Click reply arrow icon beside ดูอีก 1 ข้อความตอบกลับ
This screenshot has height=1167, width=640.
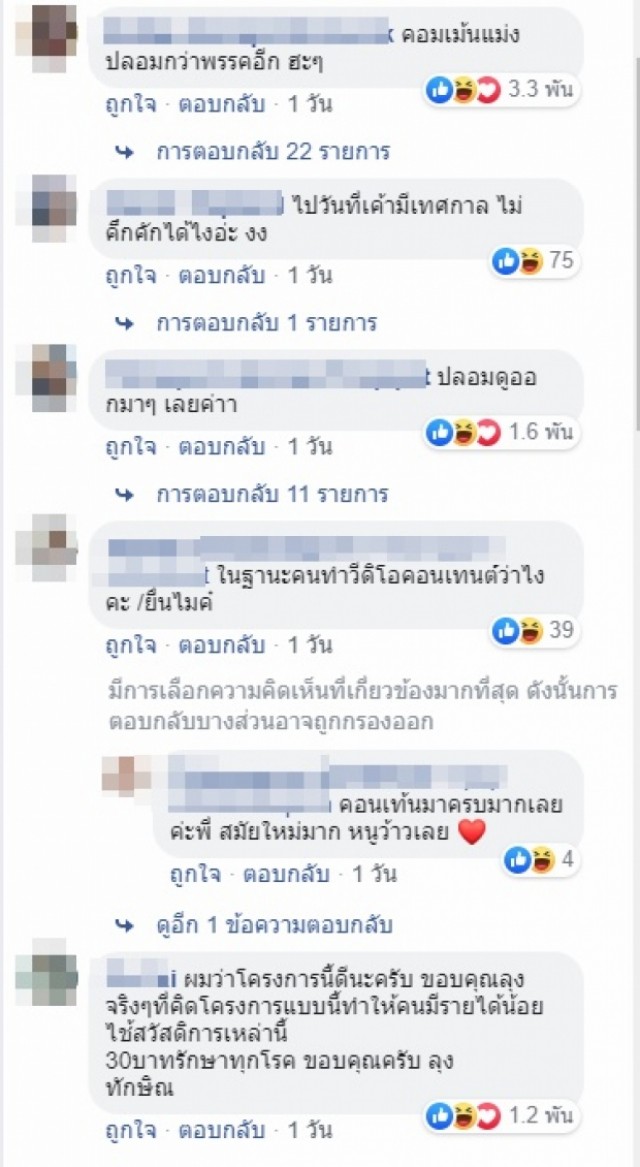click(x=126, y=925)
